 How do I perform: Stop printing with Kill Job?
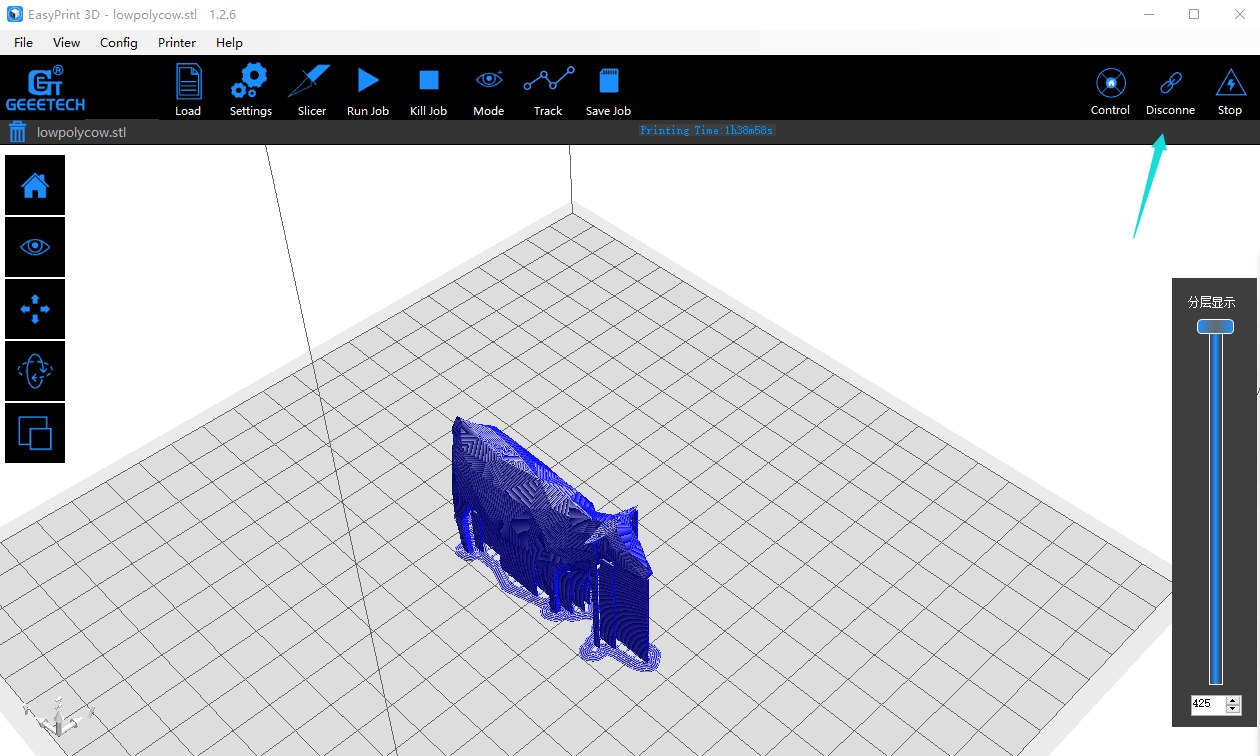pos(428,88)
